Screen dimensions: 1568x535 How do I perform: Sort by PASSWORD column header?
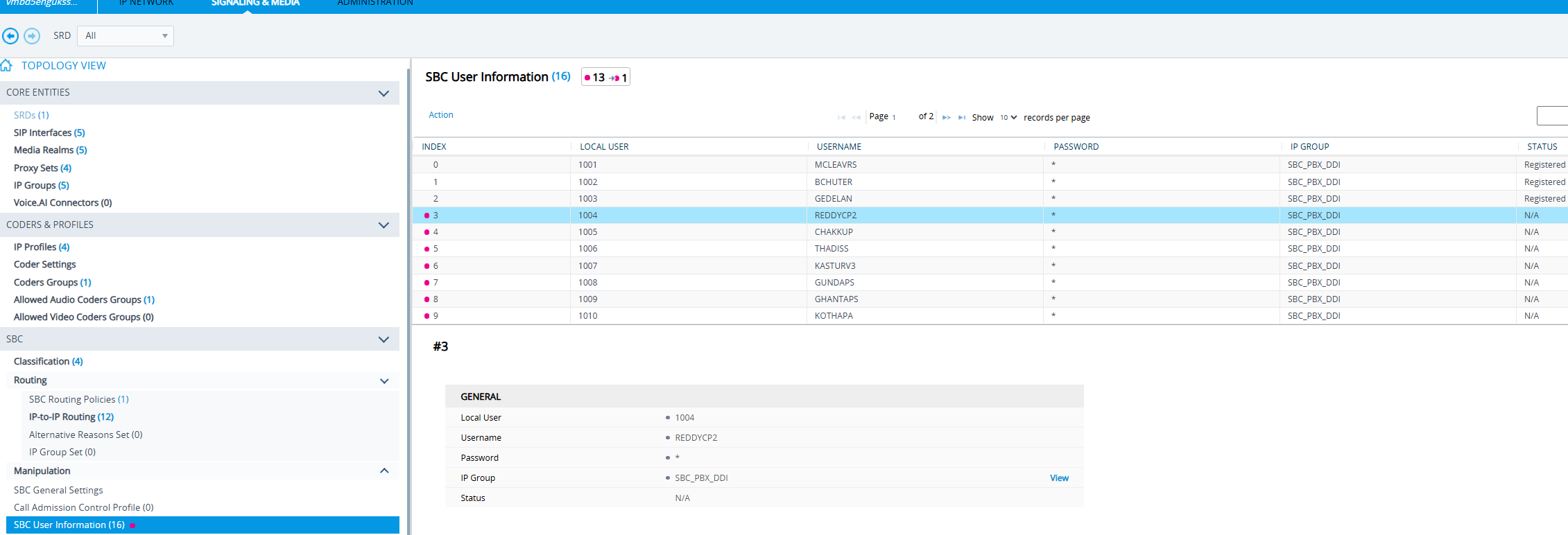pyautogui.click(x=1076, y=146)
